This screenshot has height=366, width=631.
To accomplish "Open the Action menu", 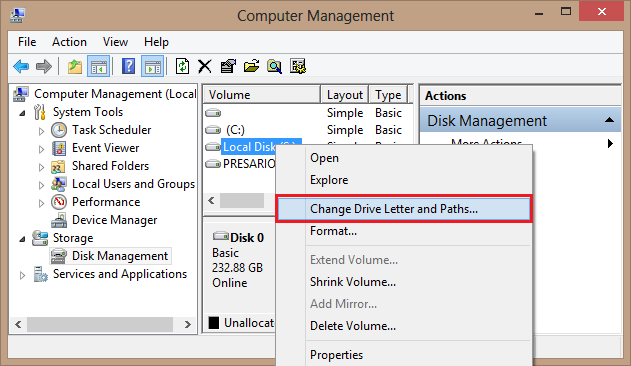I will click(69, 42).
